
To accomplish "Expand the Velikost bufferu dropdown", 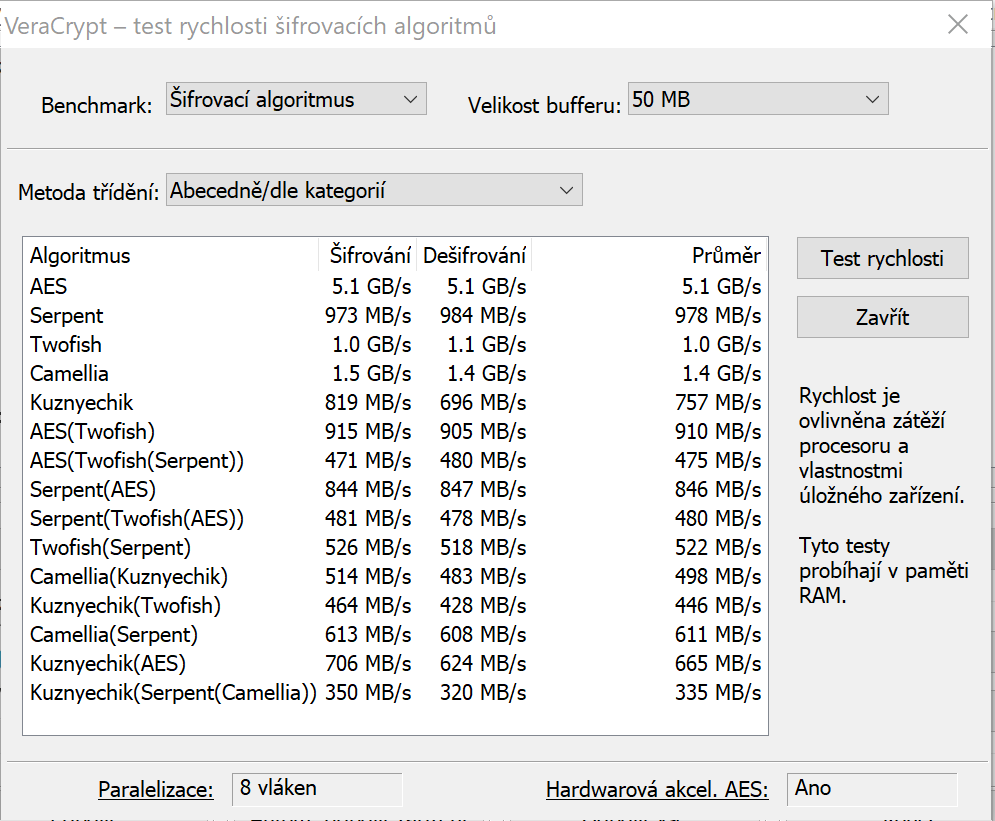I will tap(757, 100).
